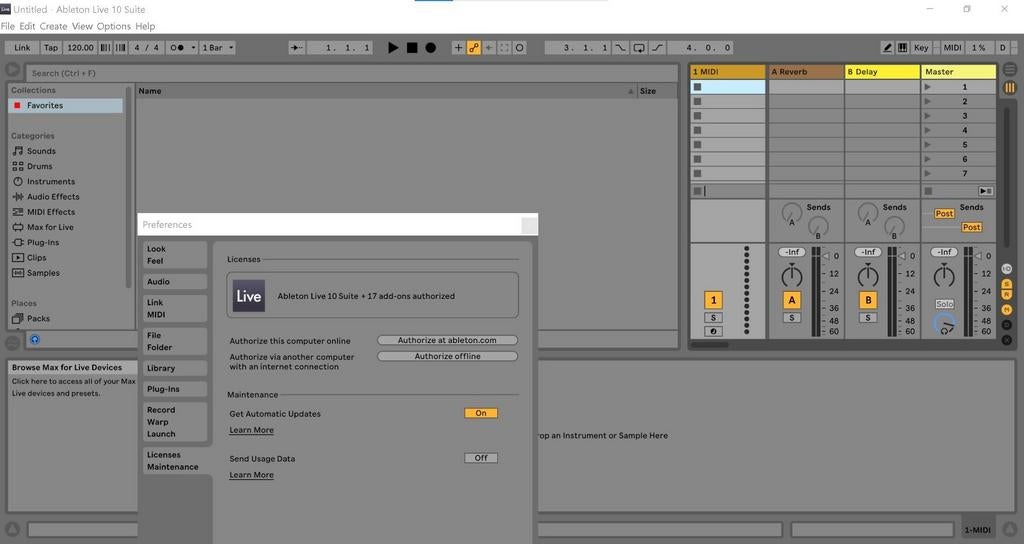Open the Quantization 1 Bar dropdown
The height and width of the screenshot is (544, 1024).
217,48
